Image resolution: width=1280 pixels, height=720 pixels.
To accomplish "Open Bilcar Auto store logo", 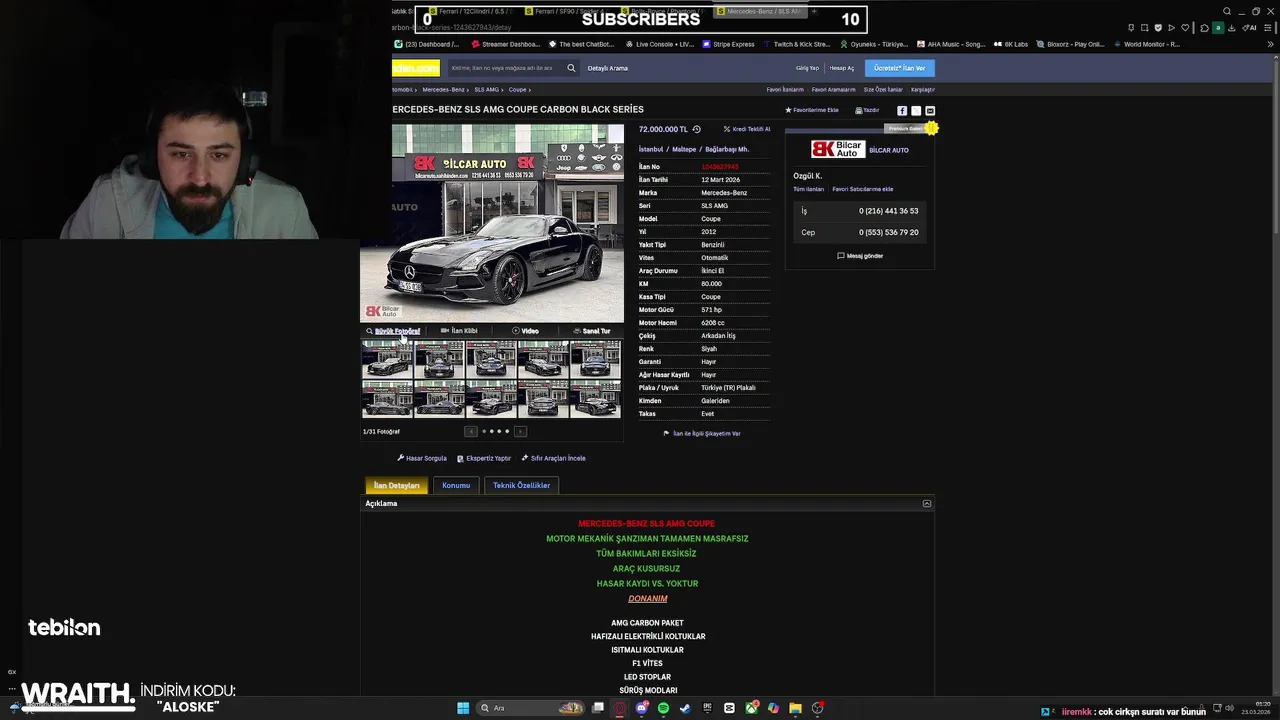I will click(837, 149).
